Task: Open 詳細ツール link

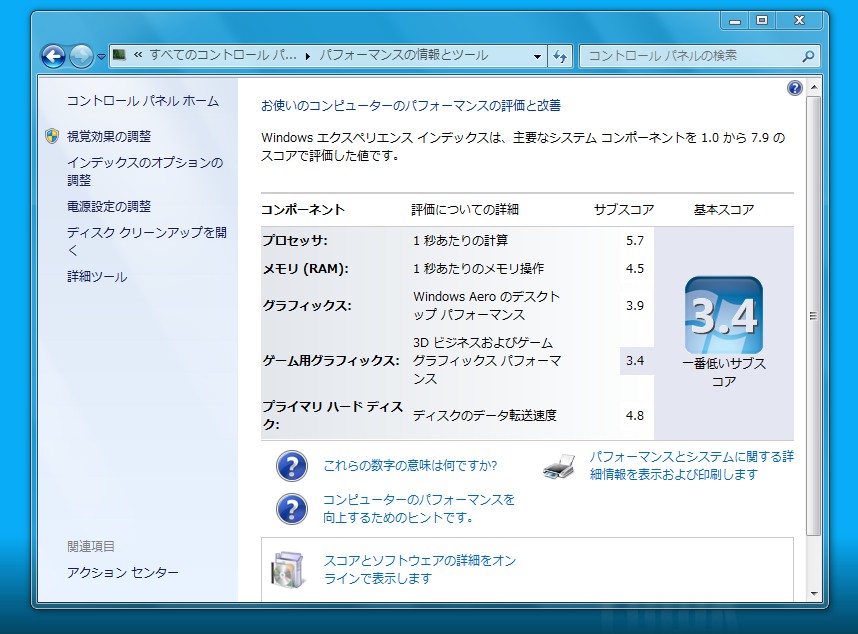Action: point(97,277)
